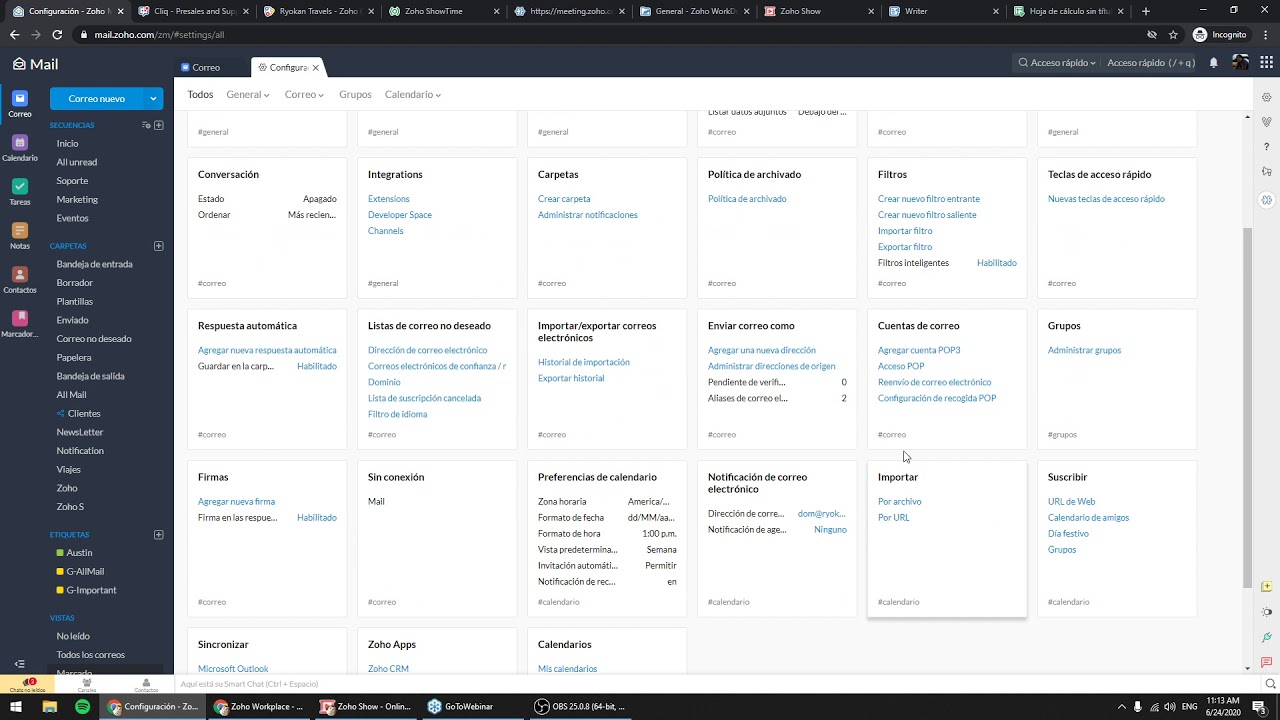The height and width of the screenshot is (720, 1280).
Task: Open the Tareas app icon
Action: (x=20, y=191)
